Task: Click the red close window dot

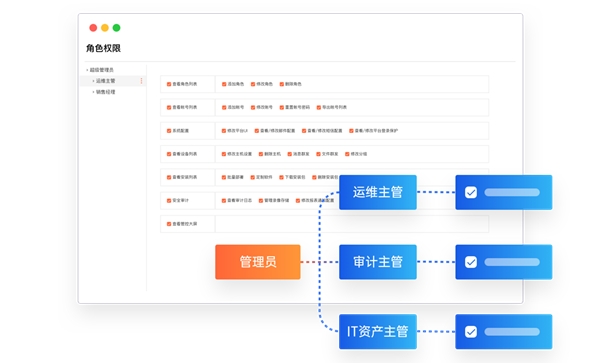Action: (93, 28)
